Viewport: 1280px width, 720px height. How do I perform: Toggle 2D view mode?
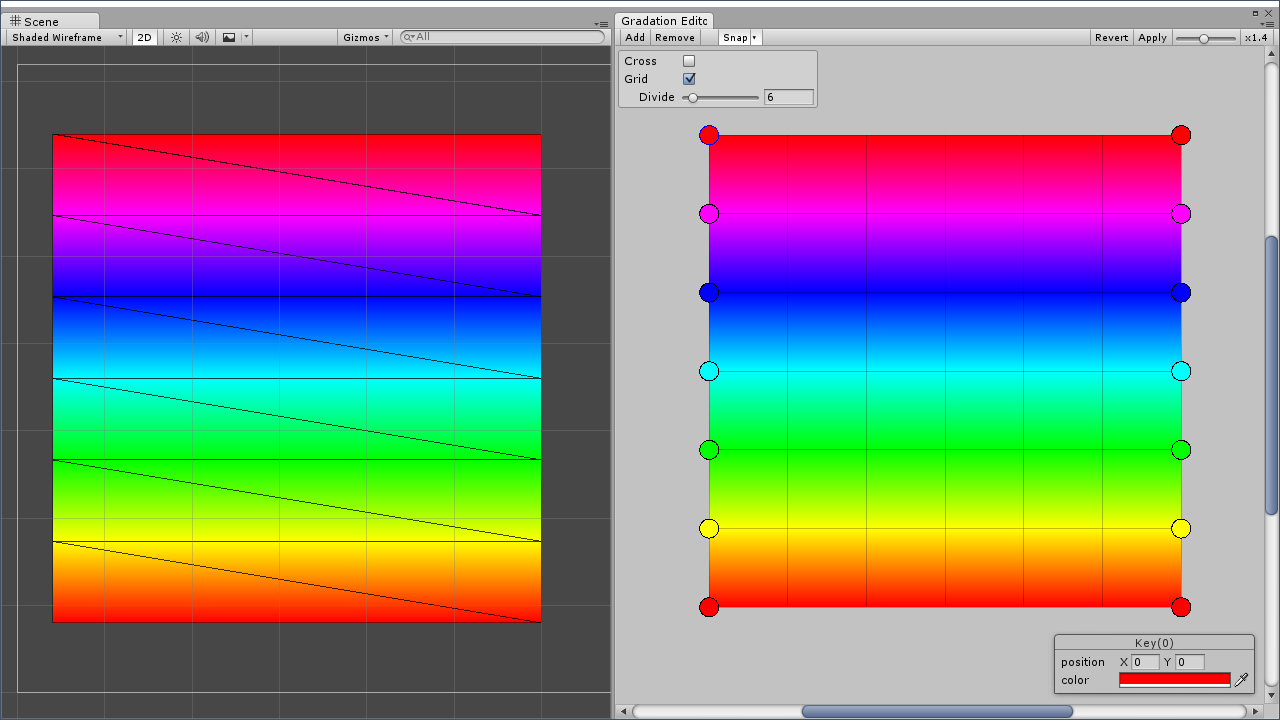145,37
